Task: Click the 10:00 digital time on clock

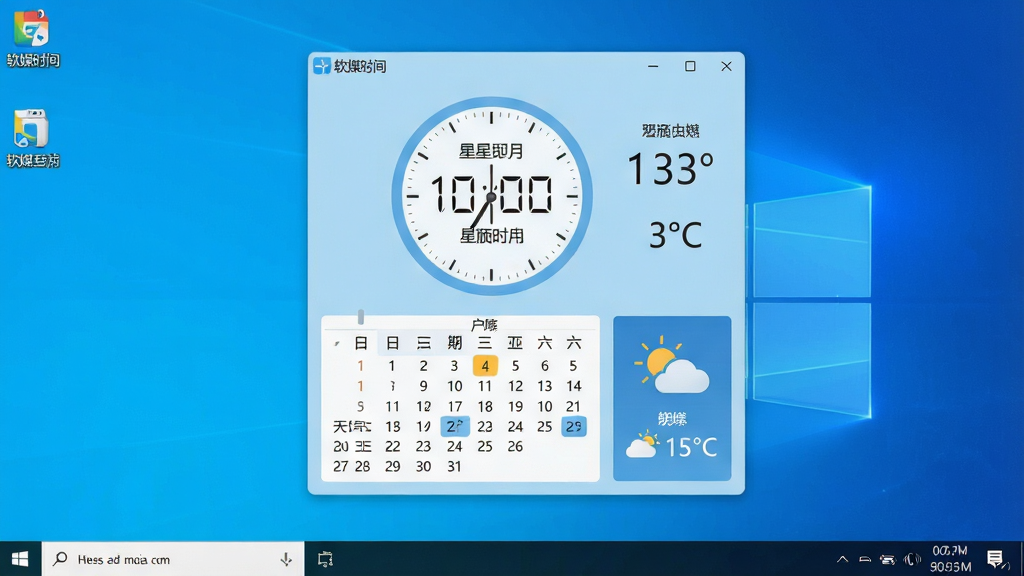Action: tap(491, 194)
